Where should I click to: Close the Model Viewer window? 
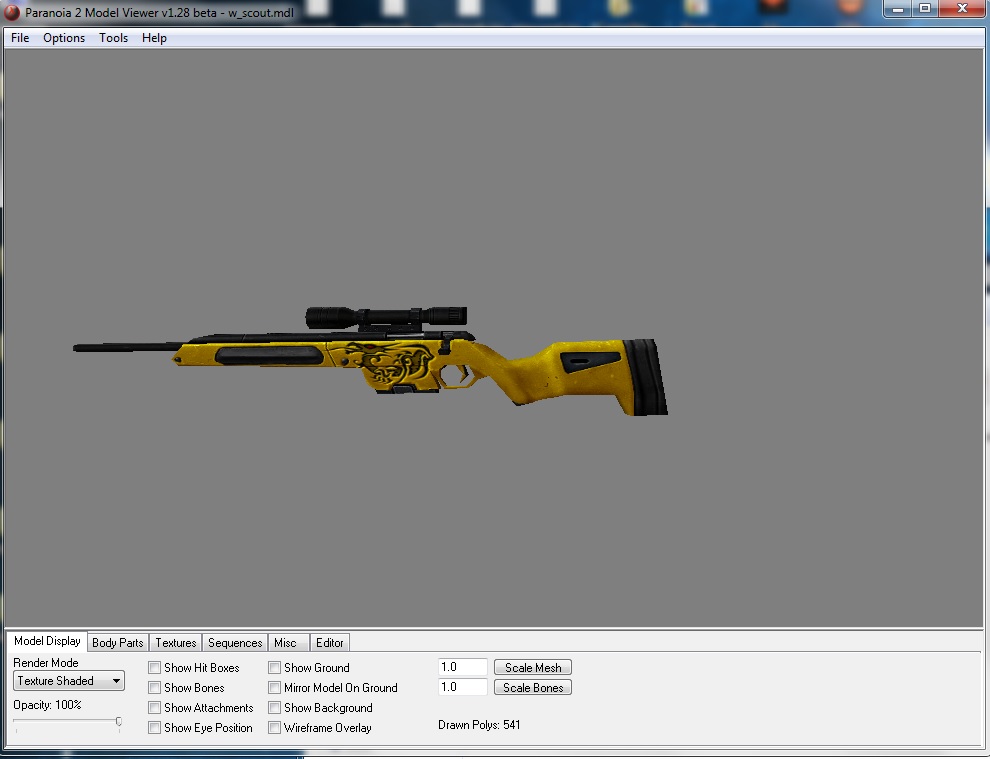click(x=962, y=9)
